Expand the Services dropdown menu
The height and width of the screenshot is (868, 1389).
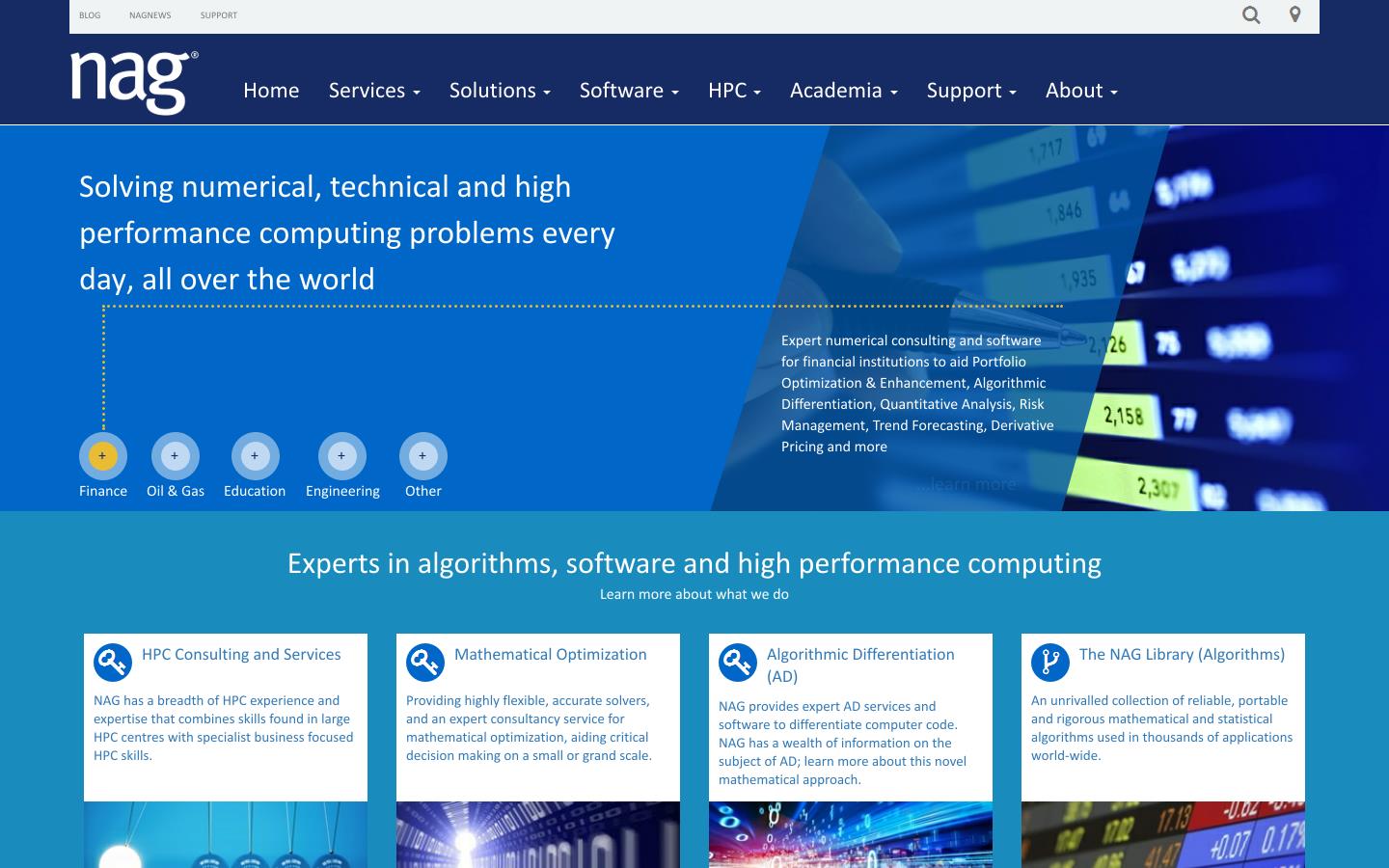(374, 91)
